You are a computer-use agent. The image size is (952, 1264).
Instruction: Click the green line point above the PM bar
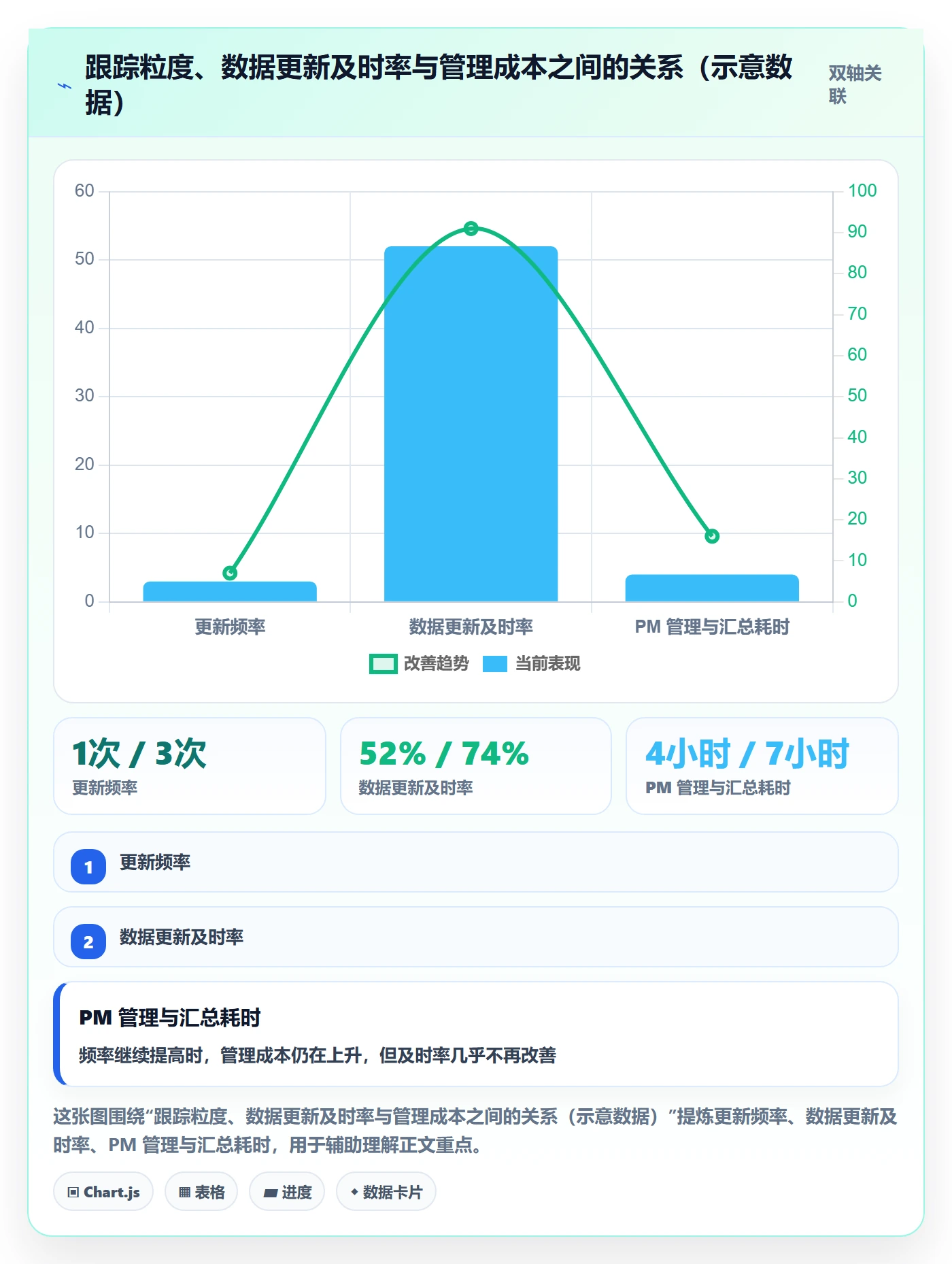click(712, 536)
